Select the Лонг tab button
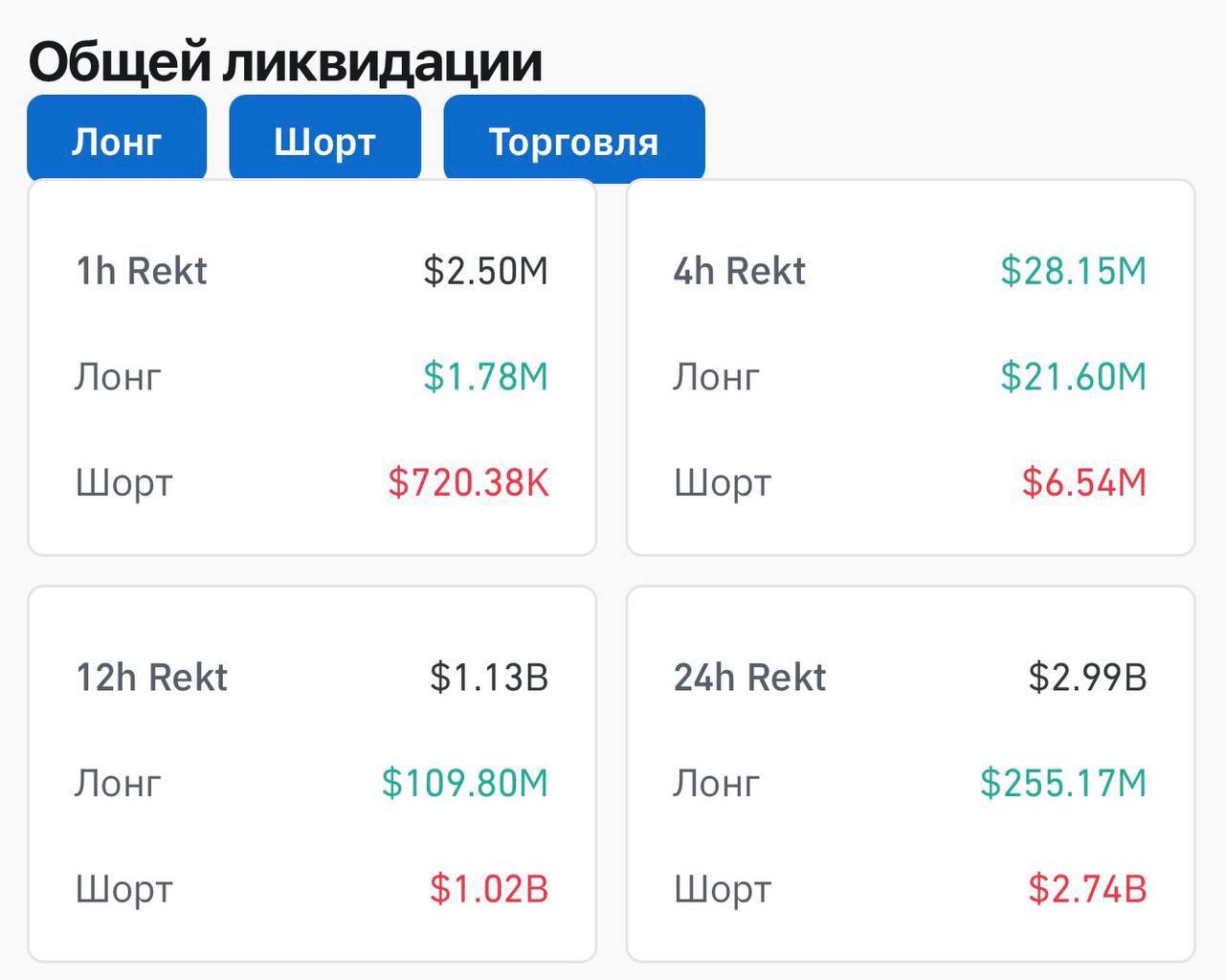1225x980 pixels. pyautogui.click(x=117, y=138)
